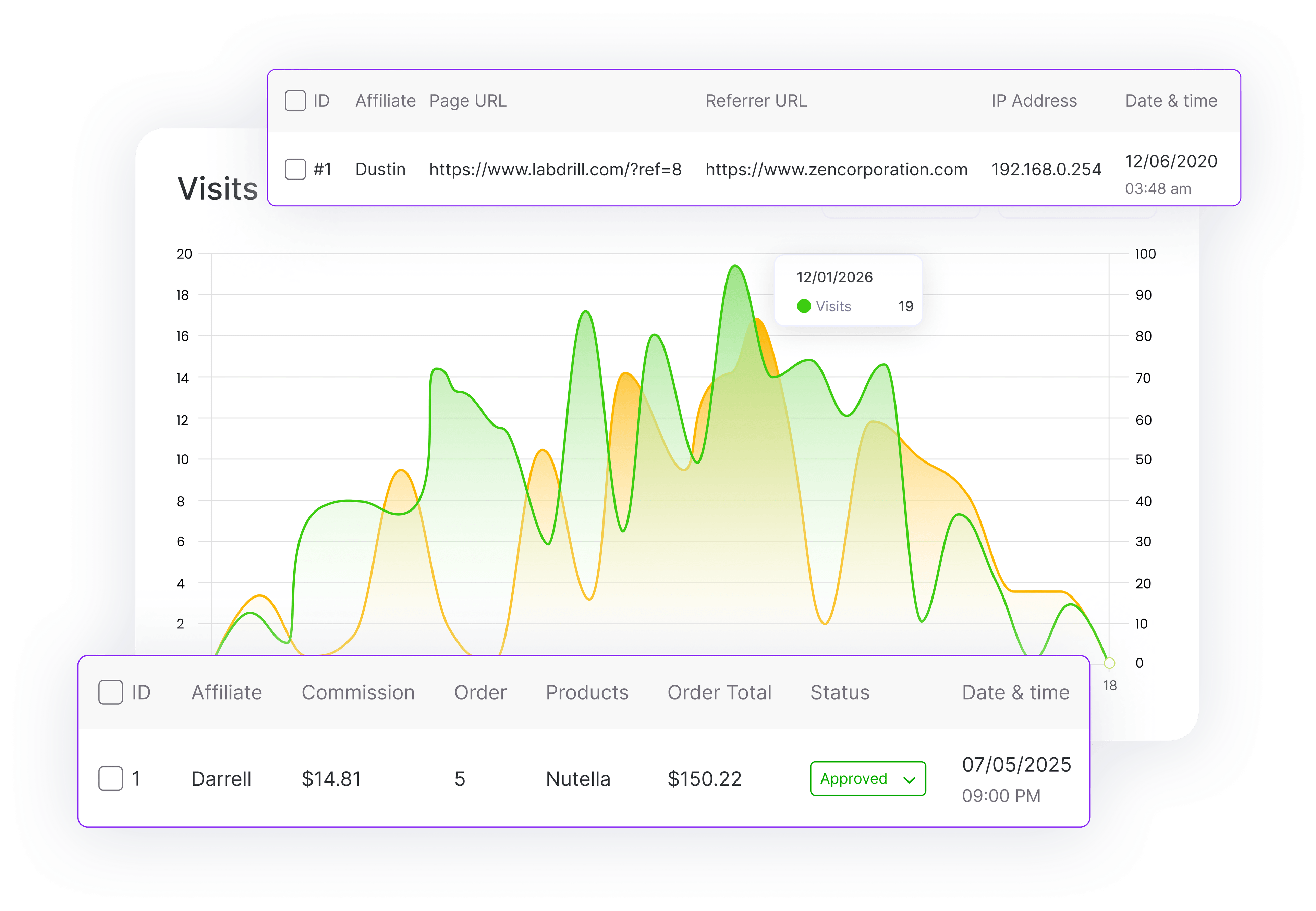Click the green Visits legend dot in tooltip
Image resolution: width=1316 pixels, height=911 pixels.
pyautogui.click(x=805, y=306)
